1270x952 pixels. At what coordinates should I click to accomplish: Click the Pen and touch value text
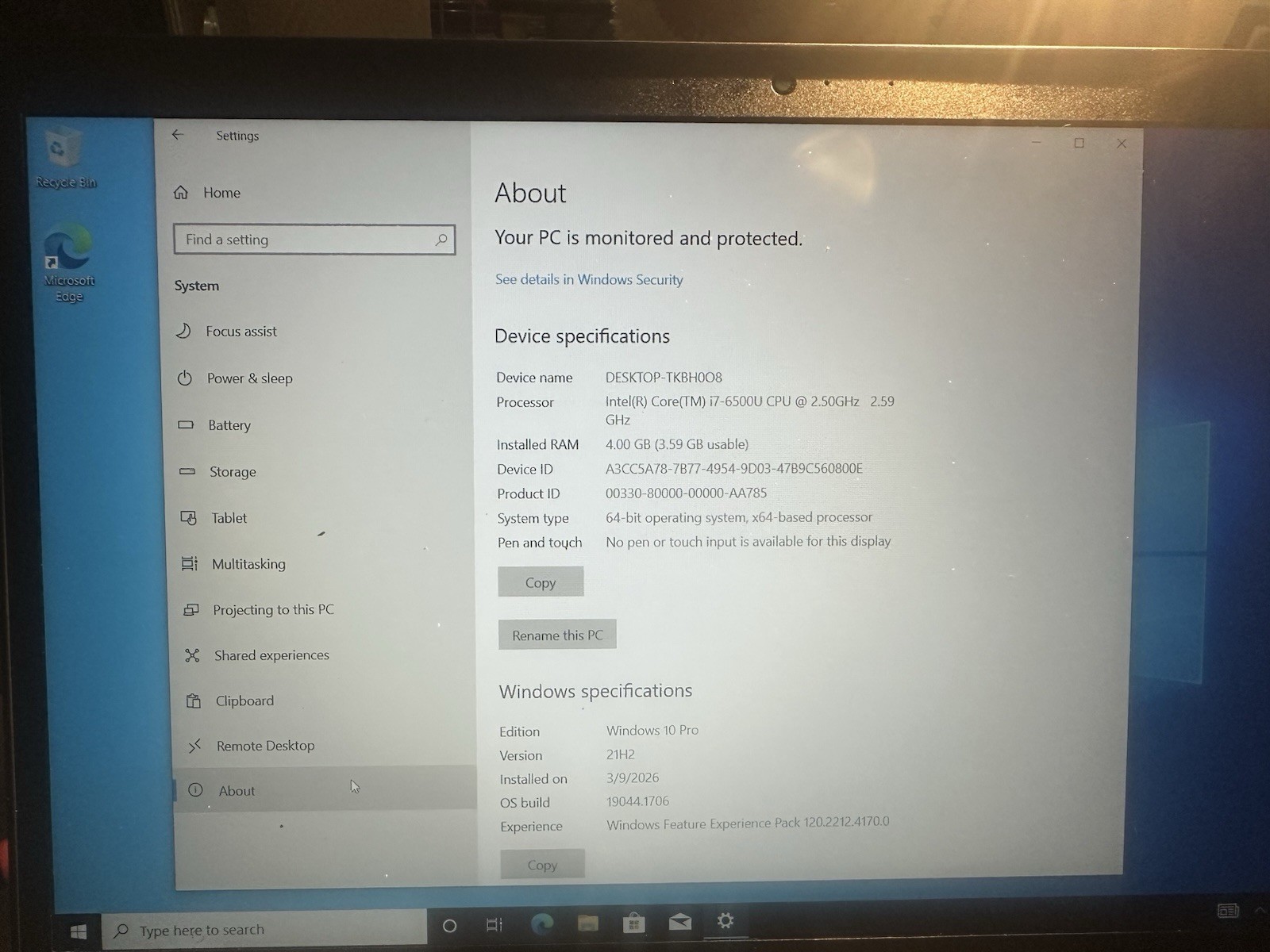coord(749,542)
